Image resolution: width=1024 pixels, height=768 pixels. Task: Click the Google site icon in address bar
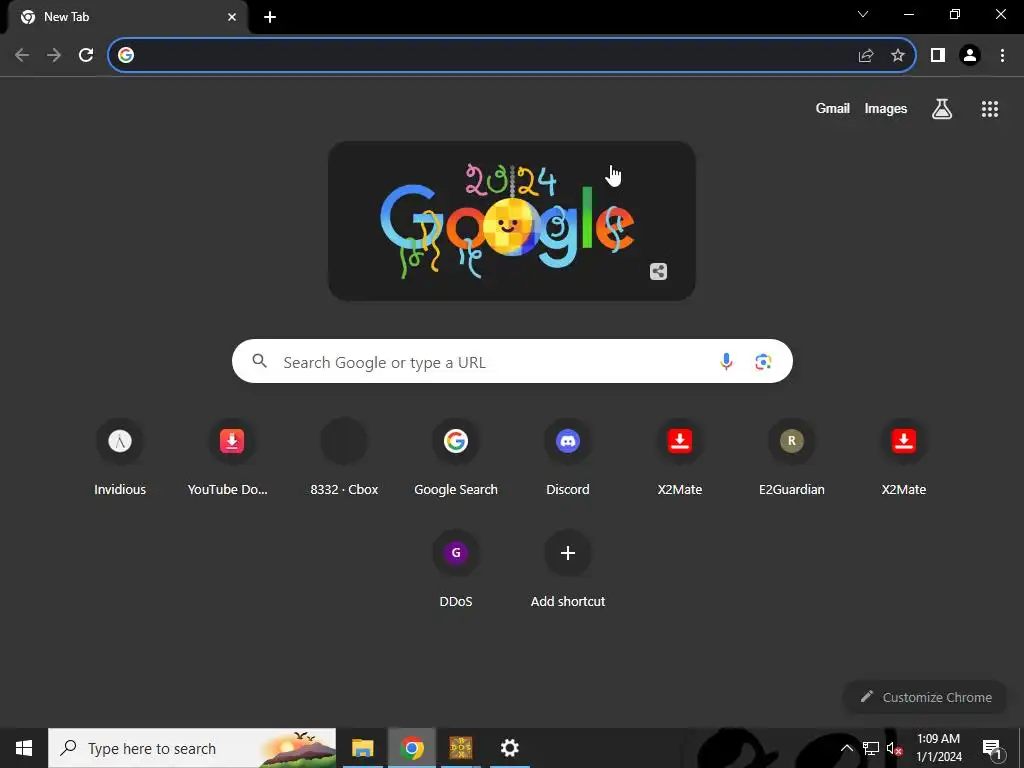[x=126, y=56]
